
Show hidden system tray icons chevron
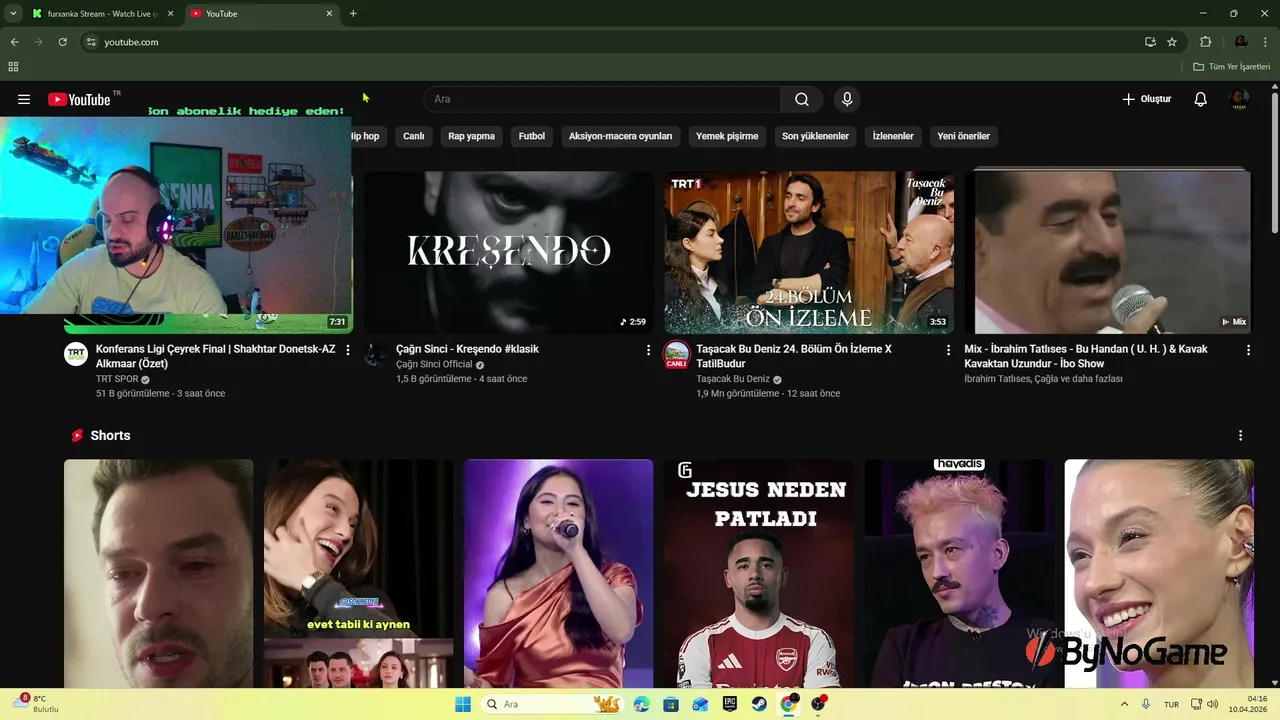point(1124,704)
